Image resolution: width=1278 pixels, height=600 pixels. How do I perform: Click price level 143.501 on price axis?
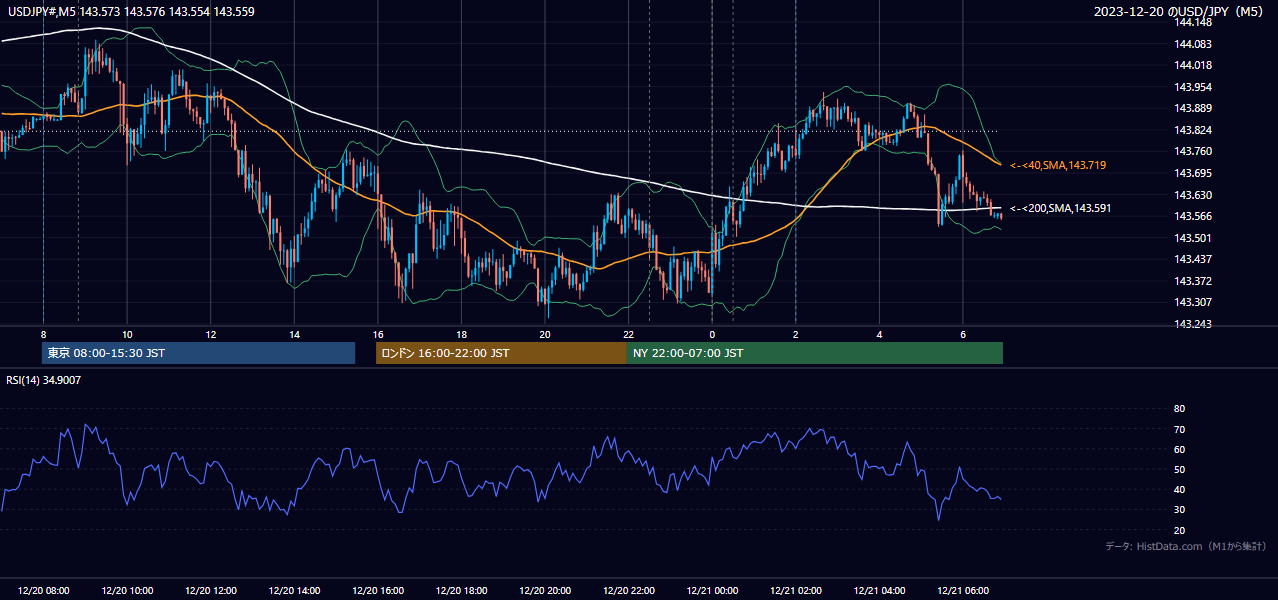pos(1194,238)
